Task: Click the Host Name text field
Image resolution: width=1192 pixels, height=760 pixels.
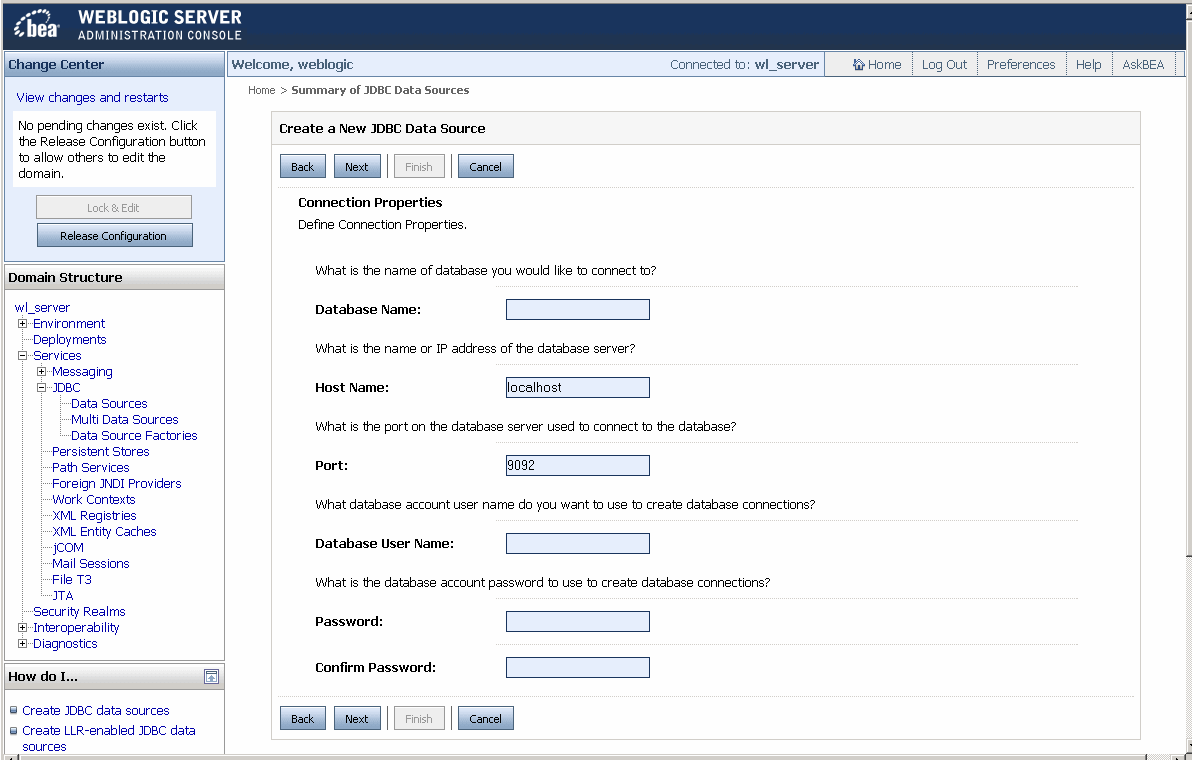Action: click(x=577, y=387)
